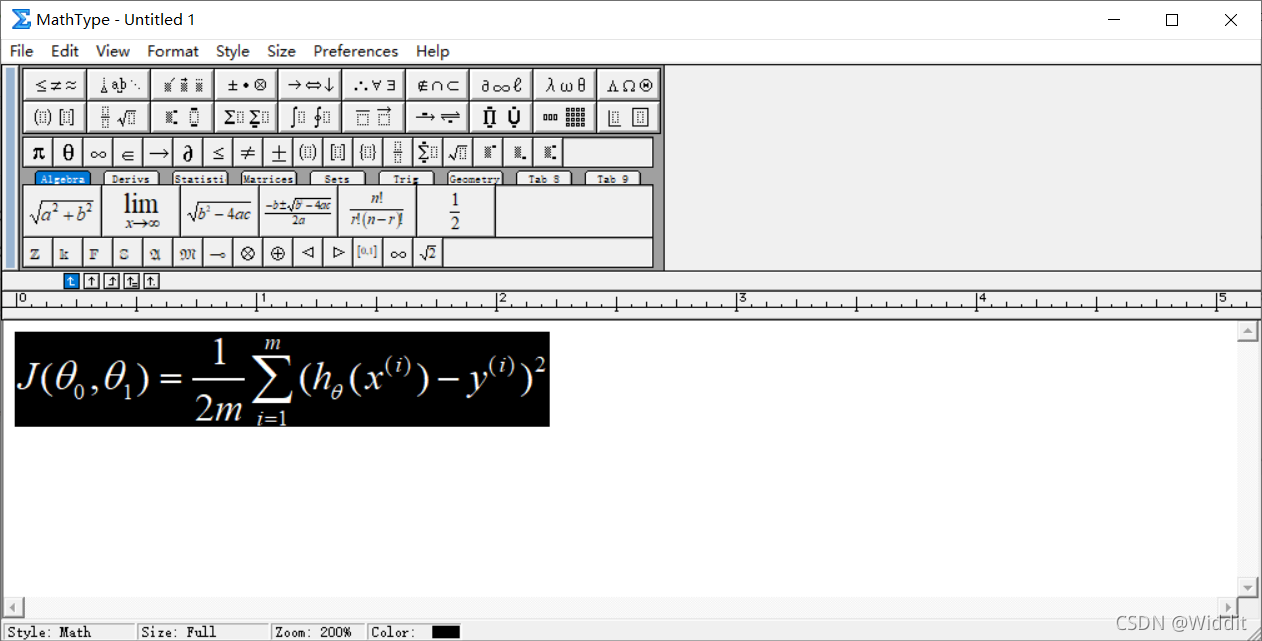Screen dimensions: 1262x641
Task: Insert the one-half fraction expression
Action: pyautogui.click(x=455, y=211)
